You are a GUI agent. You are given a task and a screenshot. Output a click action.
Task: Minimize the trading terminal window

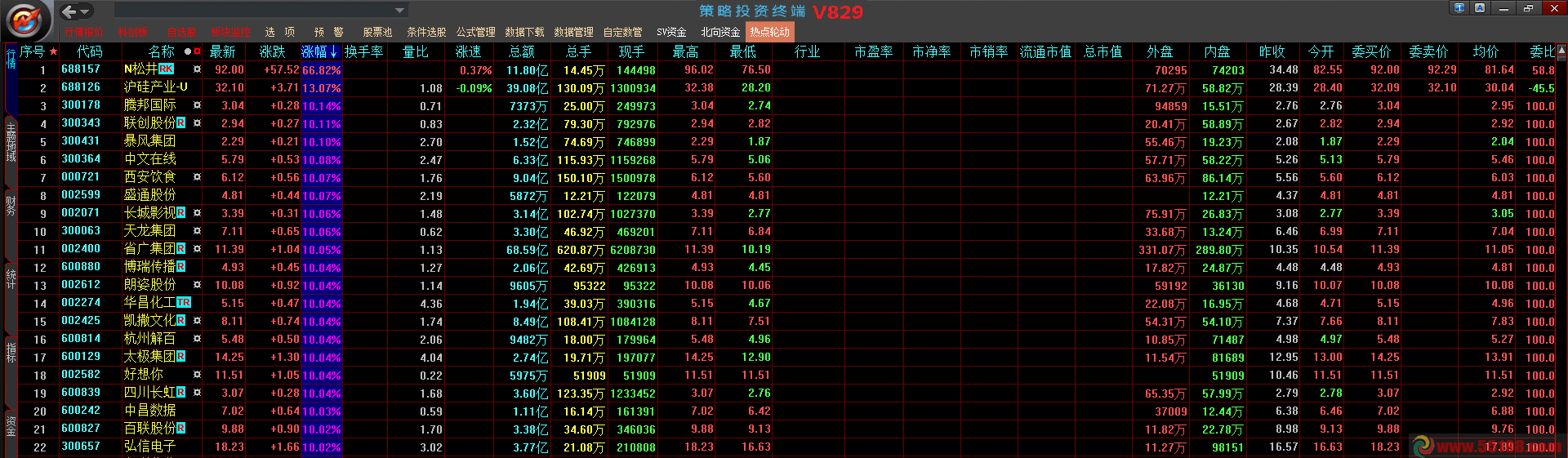(1503, 8)
